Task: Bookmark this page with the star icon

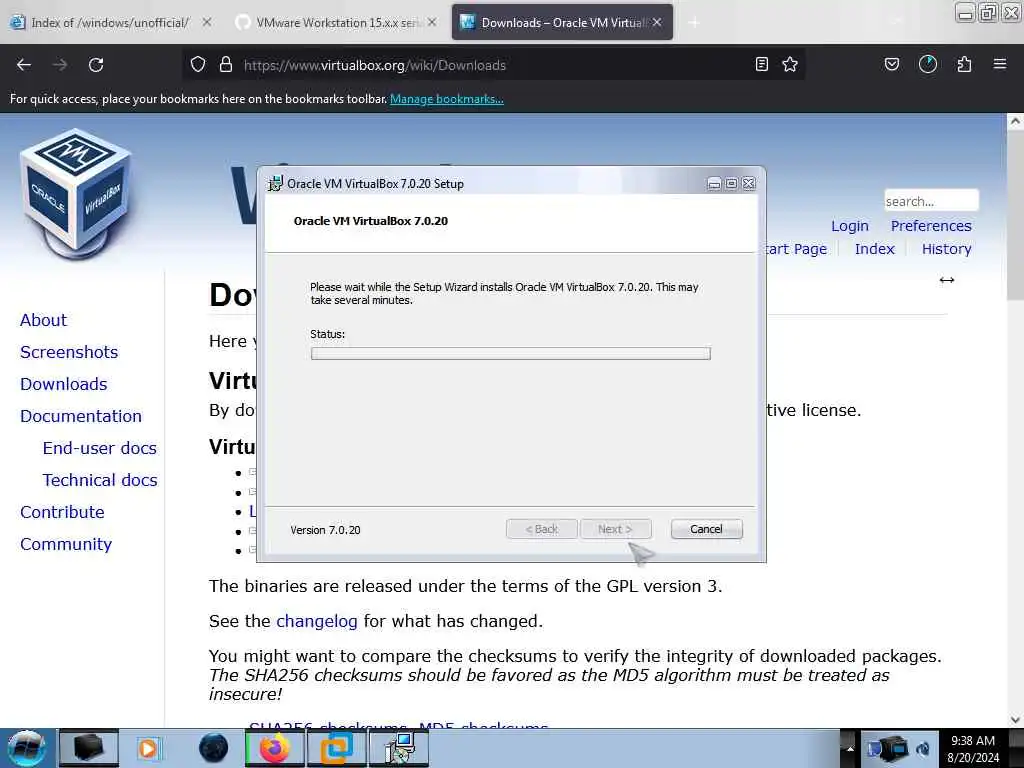Action: (790, 65)
